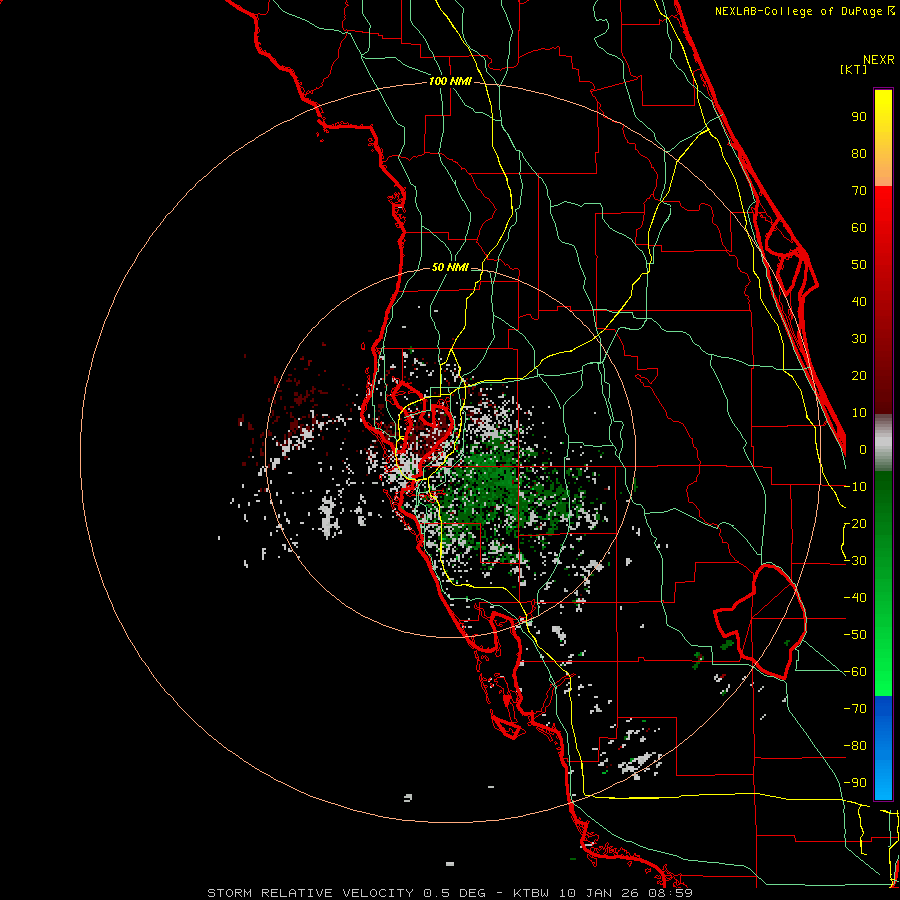Select the -40 knot scale value
900x900 pixels.
point(855,598)
